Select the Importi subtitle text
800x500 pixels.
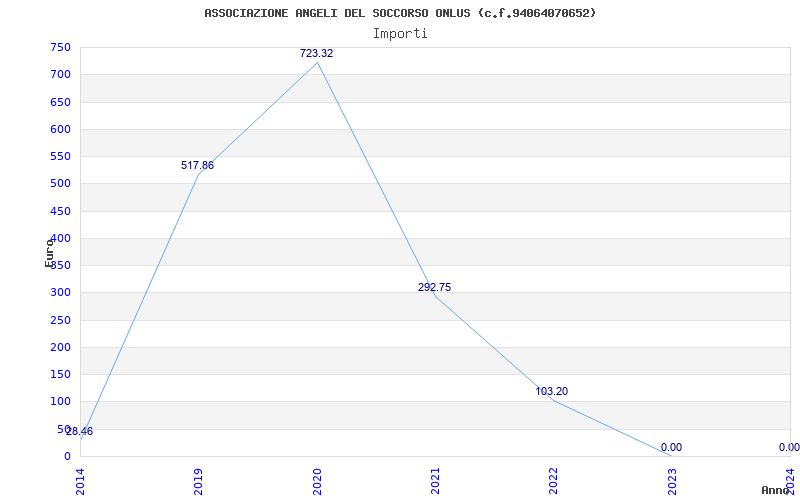[x=400, y=34]
